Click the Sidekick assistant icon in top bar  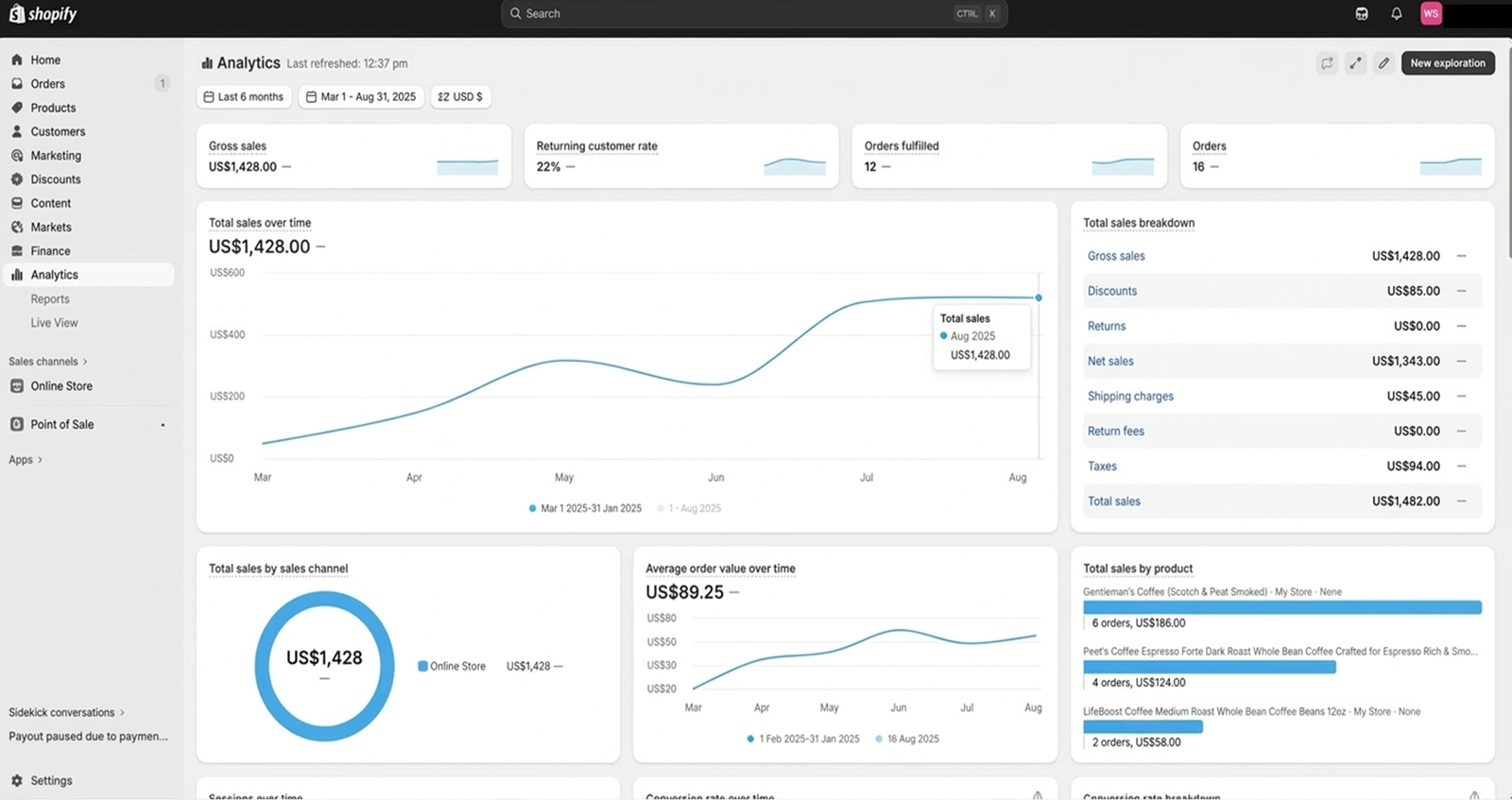click(1361, 13)
